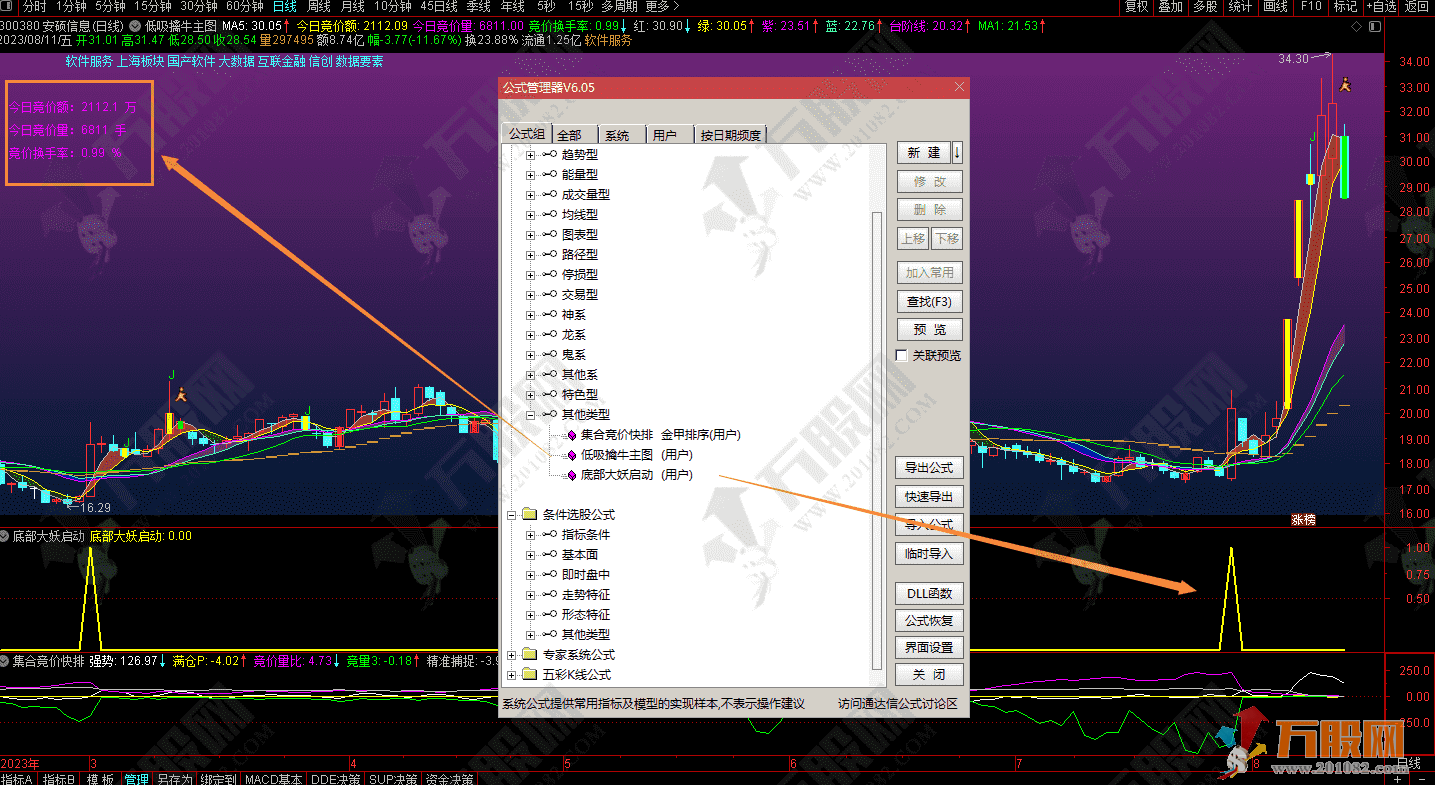Switch to the 按日期频度 tab

pos(730,135)
